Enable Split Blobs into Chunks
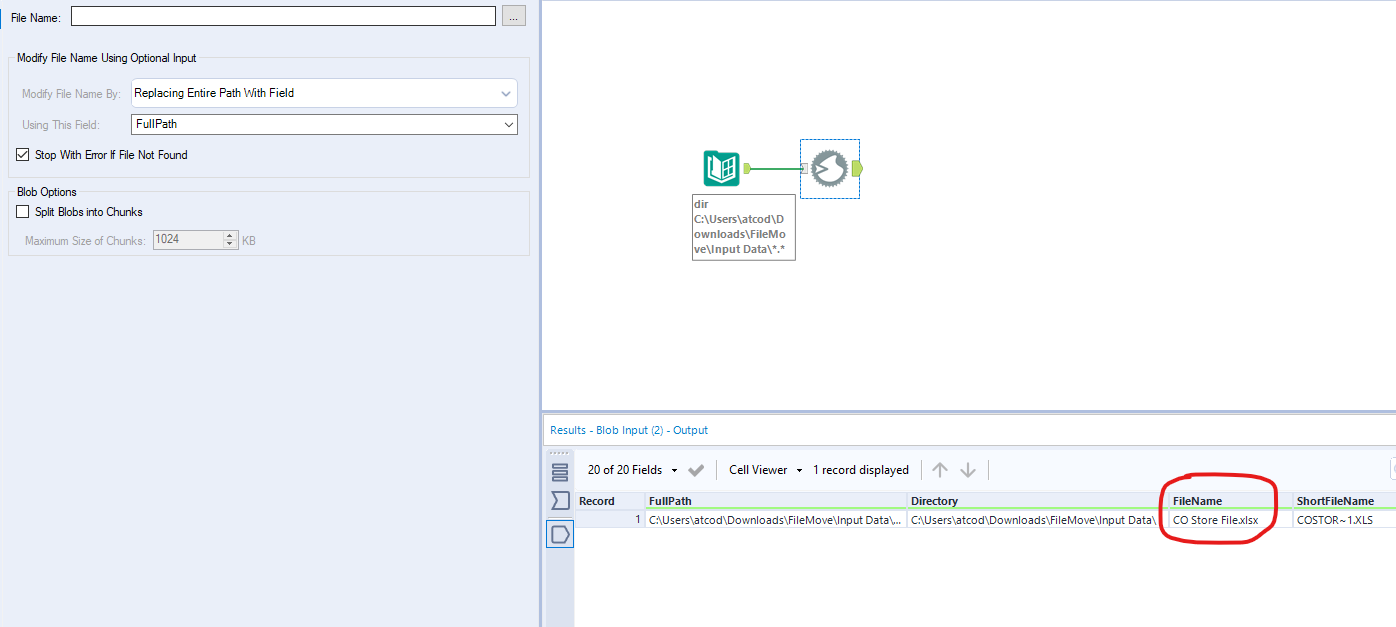1396x627 pixels. point(22,211)
